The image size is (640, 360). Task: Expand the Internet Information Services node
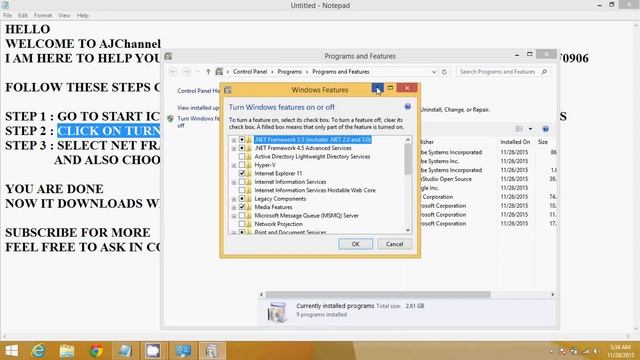(234, 182)
